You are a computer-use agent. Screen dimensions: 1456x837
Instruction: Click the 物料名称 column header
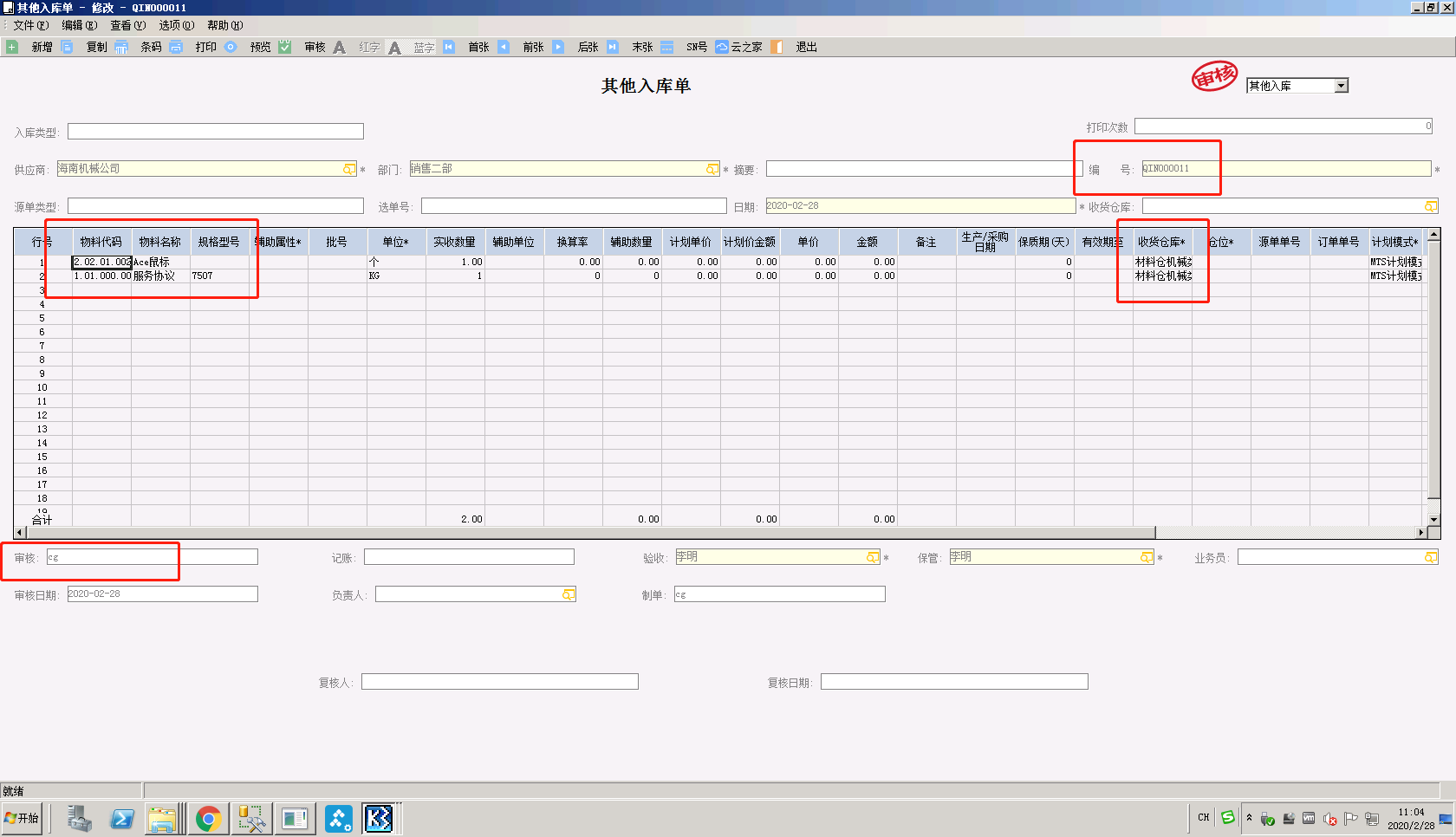pyautogui.click(x=160, y=242)
